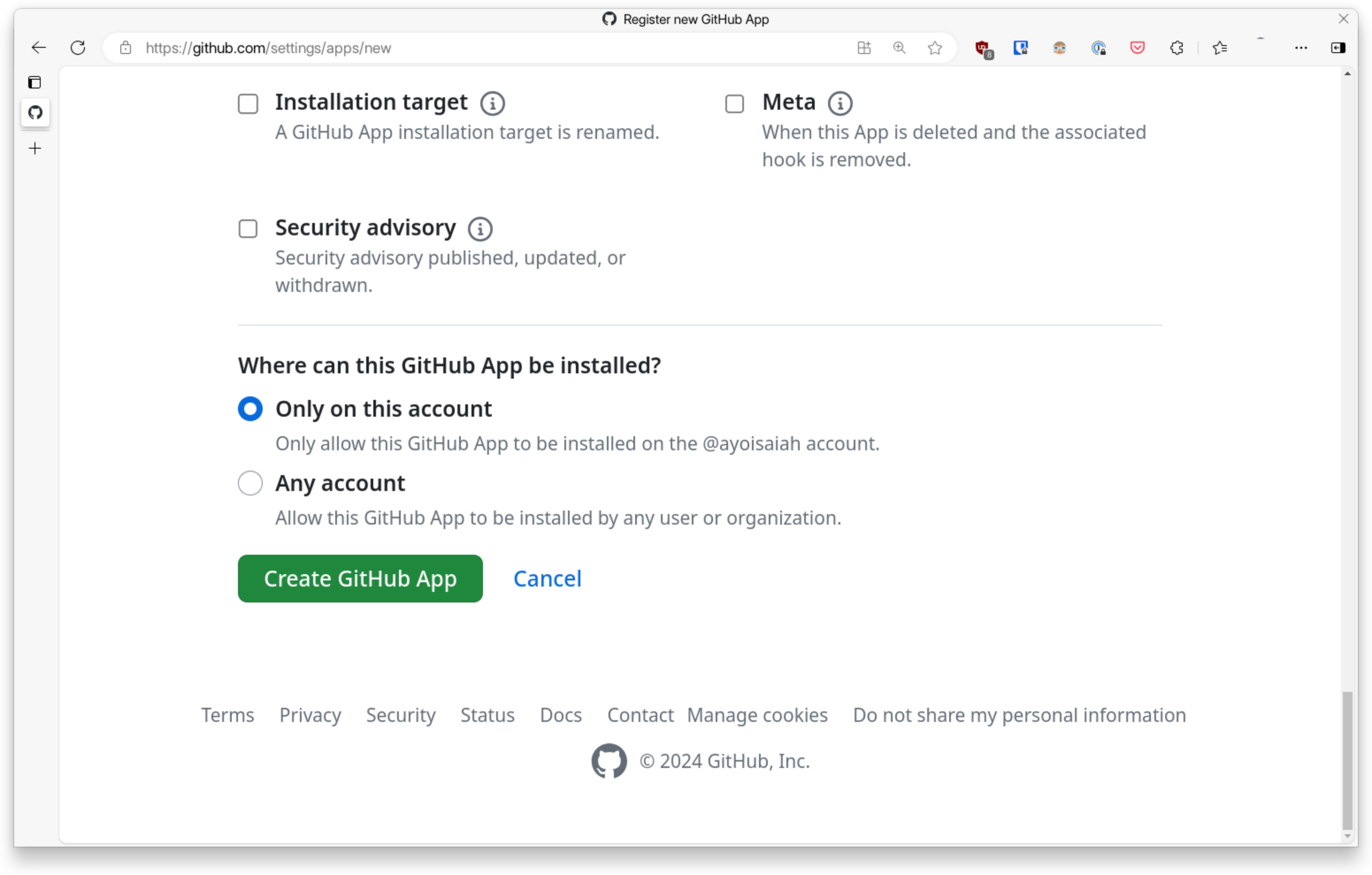Toggle the browser sidebar panel icon
Screen dimensions: 1372x875
click(x=1338, y=48)
